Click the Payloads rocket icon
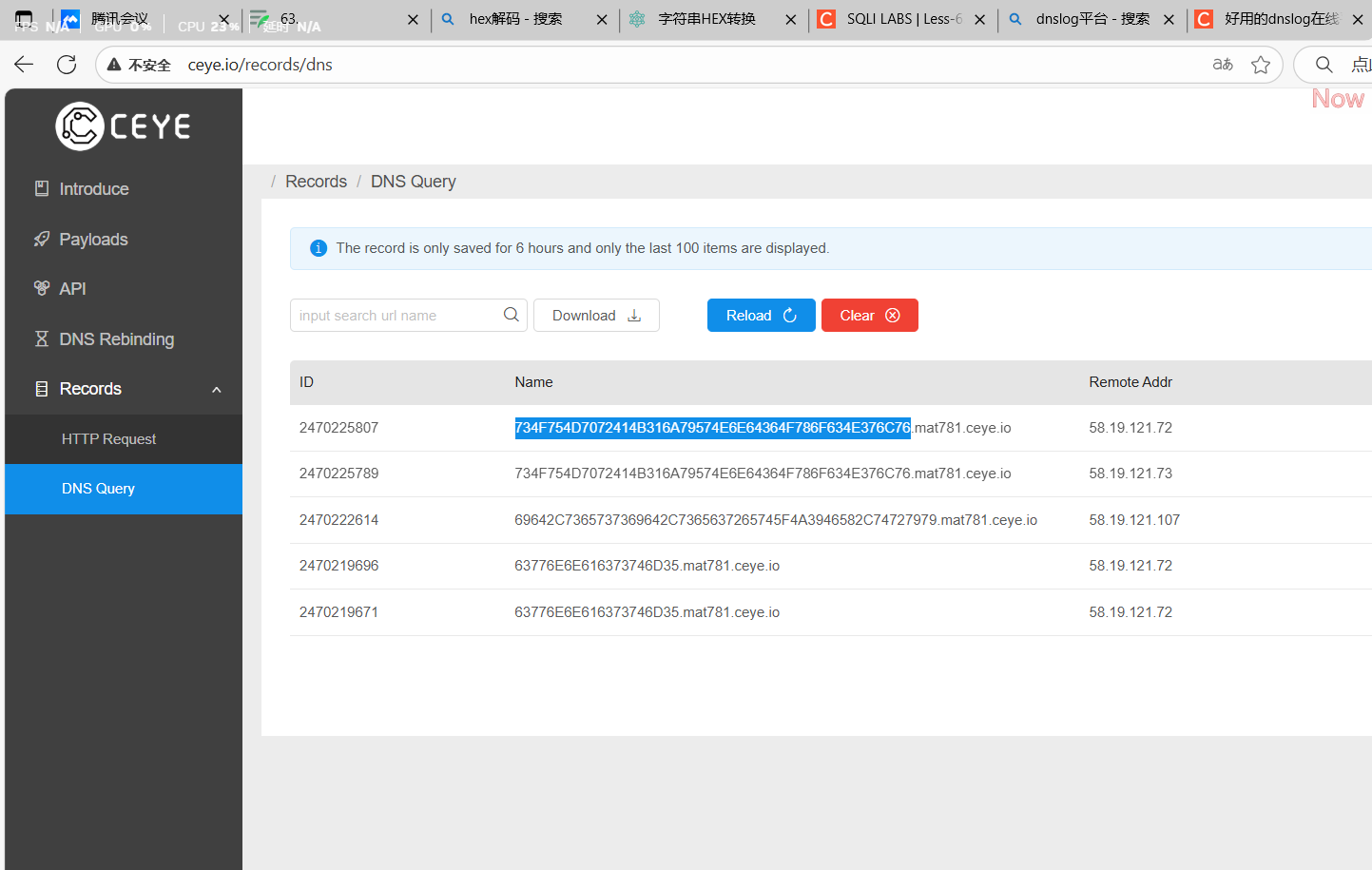The height and width of the screenshot is (870, 1372). pos(42,239)
